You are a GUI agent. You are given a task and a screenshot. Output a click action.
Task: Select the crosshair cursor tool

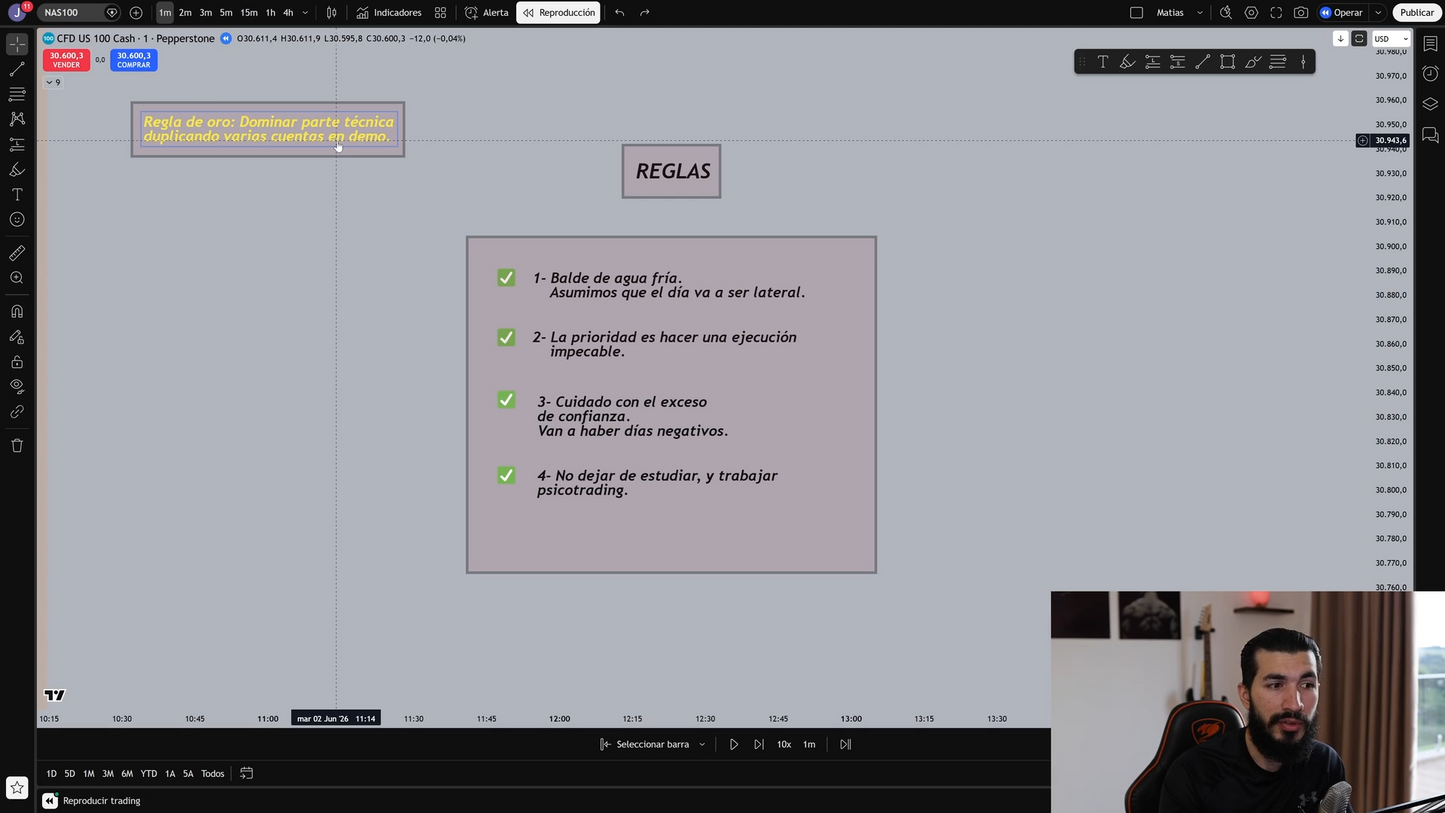coord(17,45)
